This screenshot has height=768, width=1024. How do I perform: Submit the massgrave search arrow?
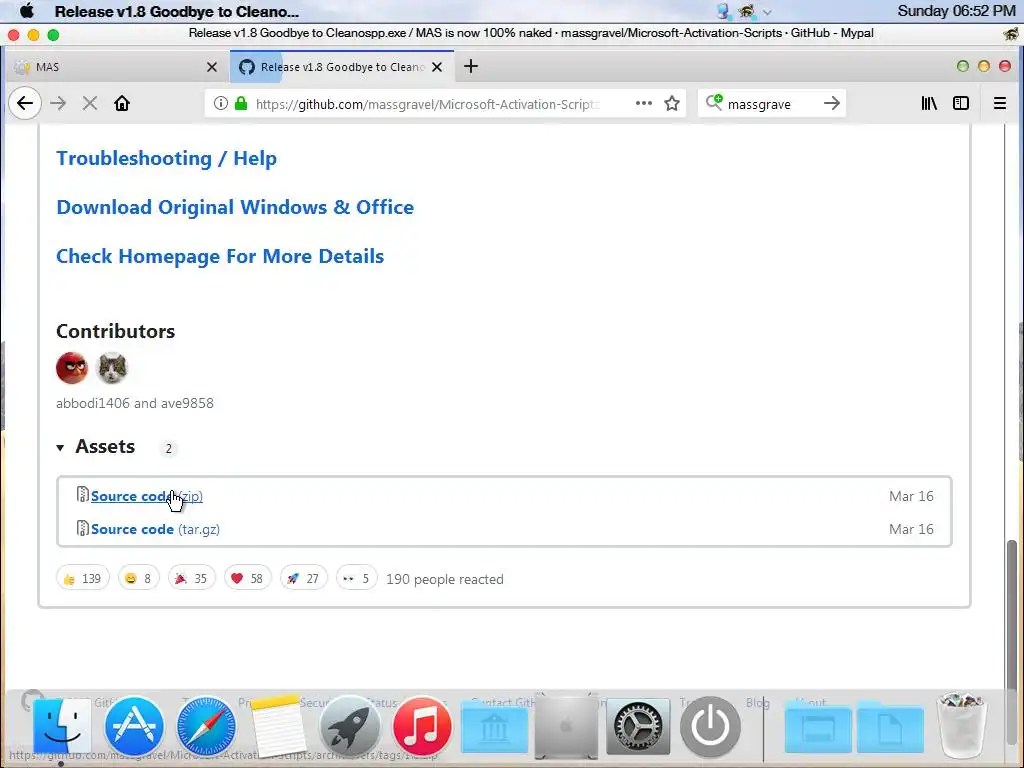click(x=831, y=103)
